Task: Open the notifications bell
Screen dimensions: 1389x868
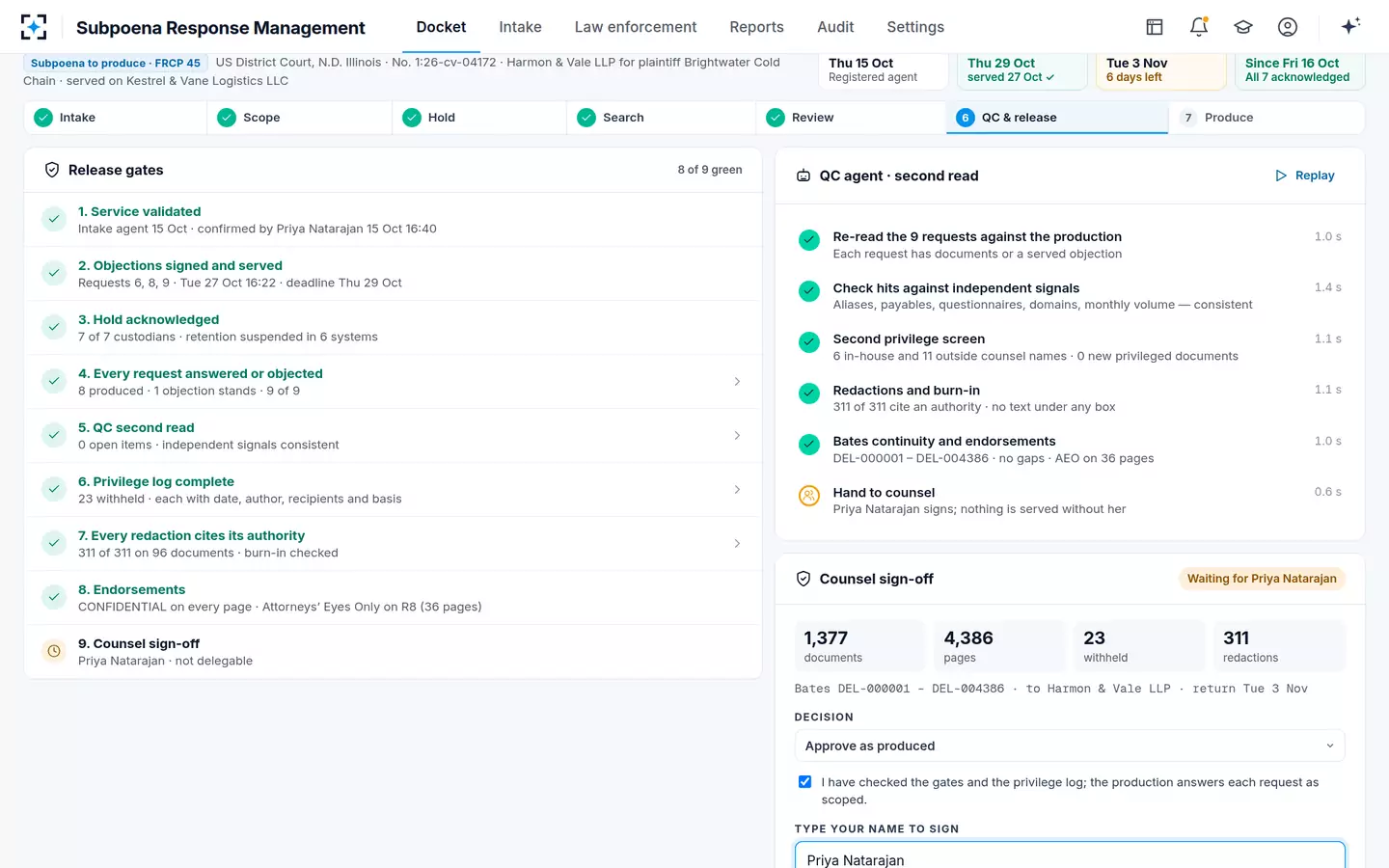Action: coord(1199,27)
